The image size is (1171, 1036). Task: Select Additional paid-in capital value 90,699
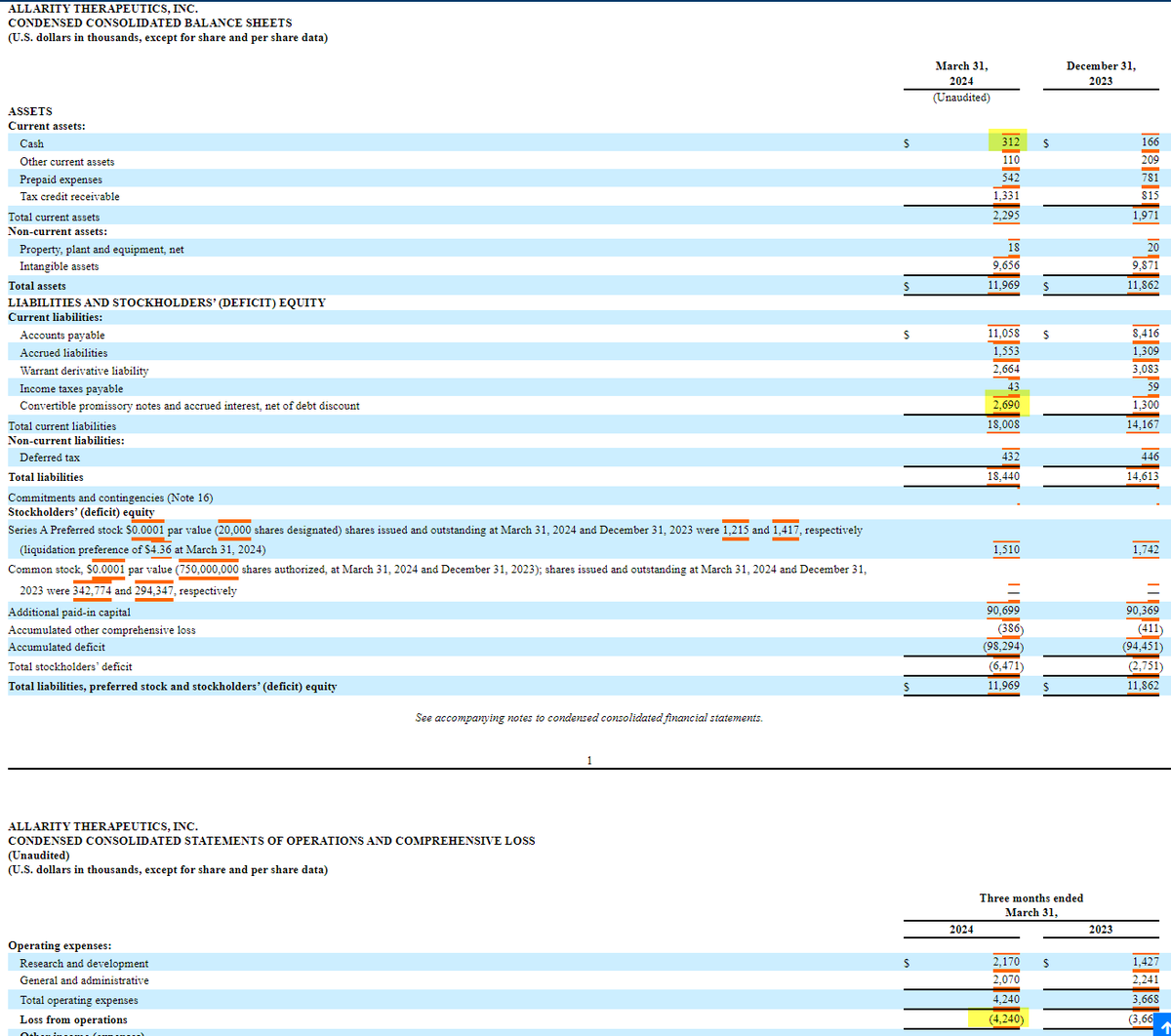1003,612
